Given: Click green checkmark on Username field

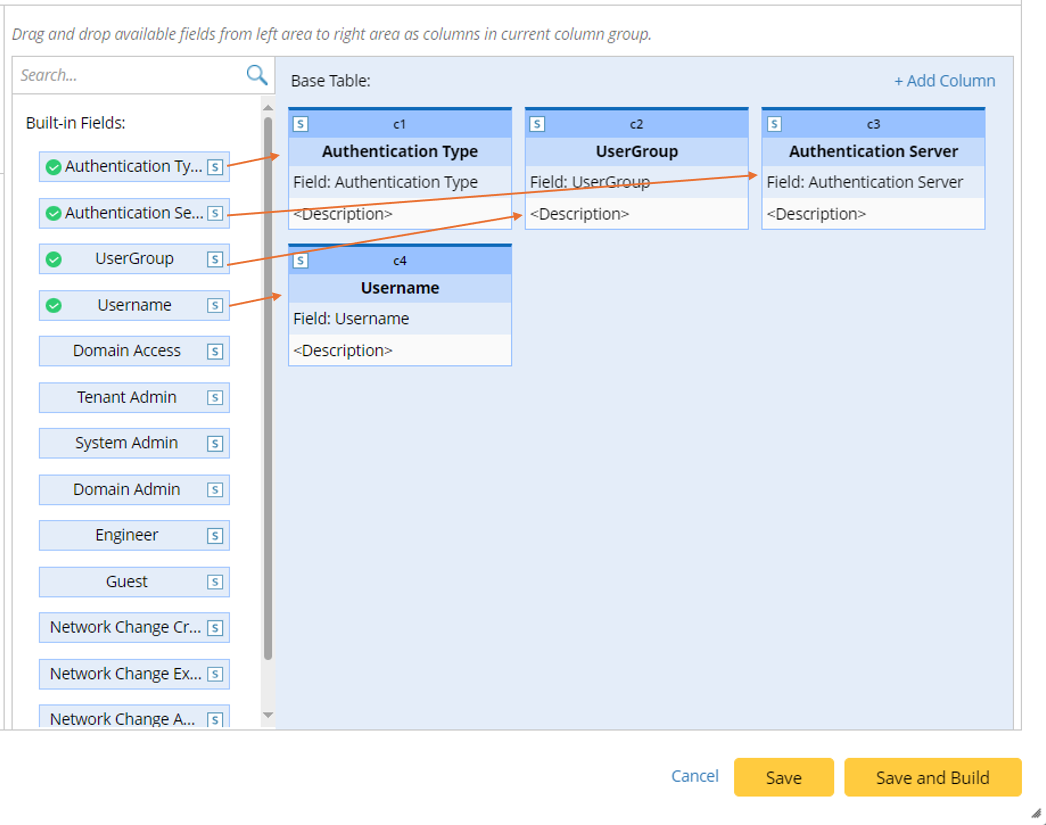Looking at the screenshot, I should (54, 306).
